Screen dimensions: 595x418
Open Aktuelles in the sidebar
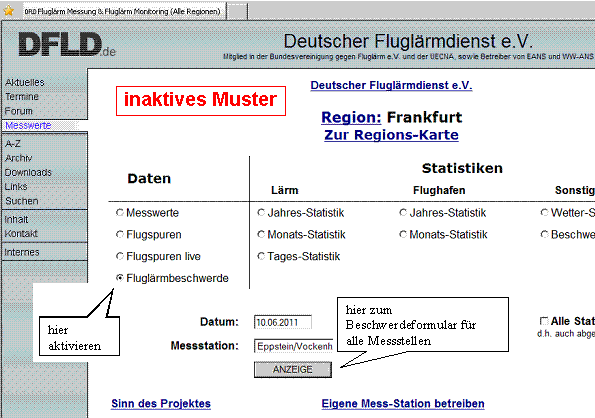pyautogui.click(x=25, y=82)
